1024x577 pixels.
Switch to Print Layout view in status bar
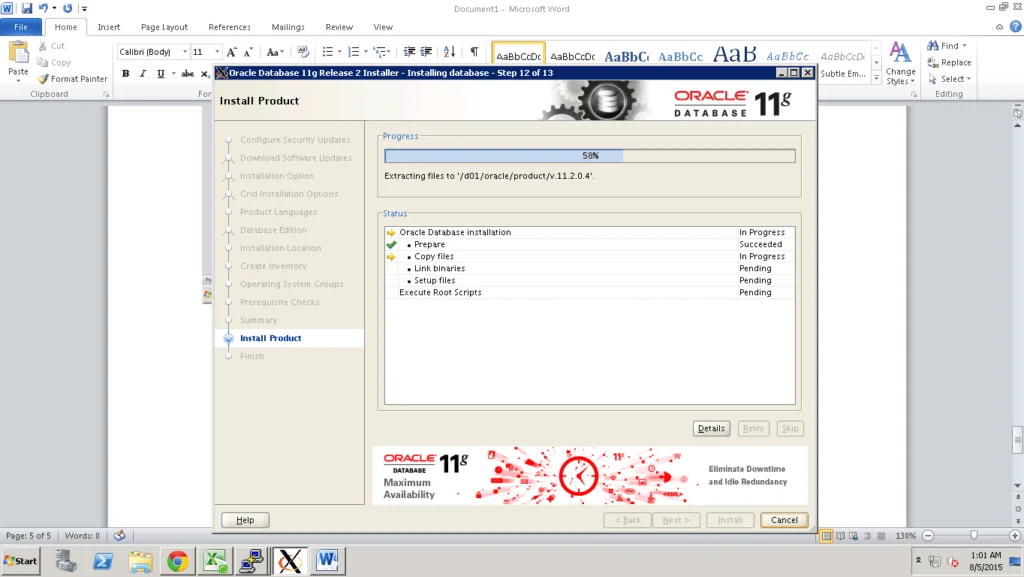tap(826, 536)
